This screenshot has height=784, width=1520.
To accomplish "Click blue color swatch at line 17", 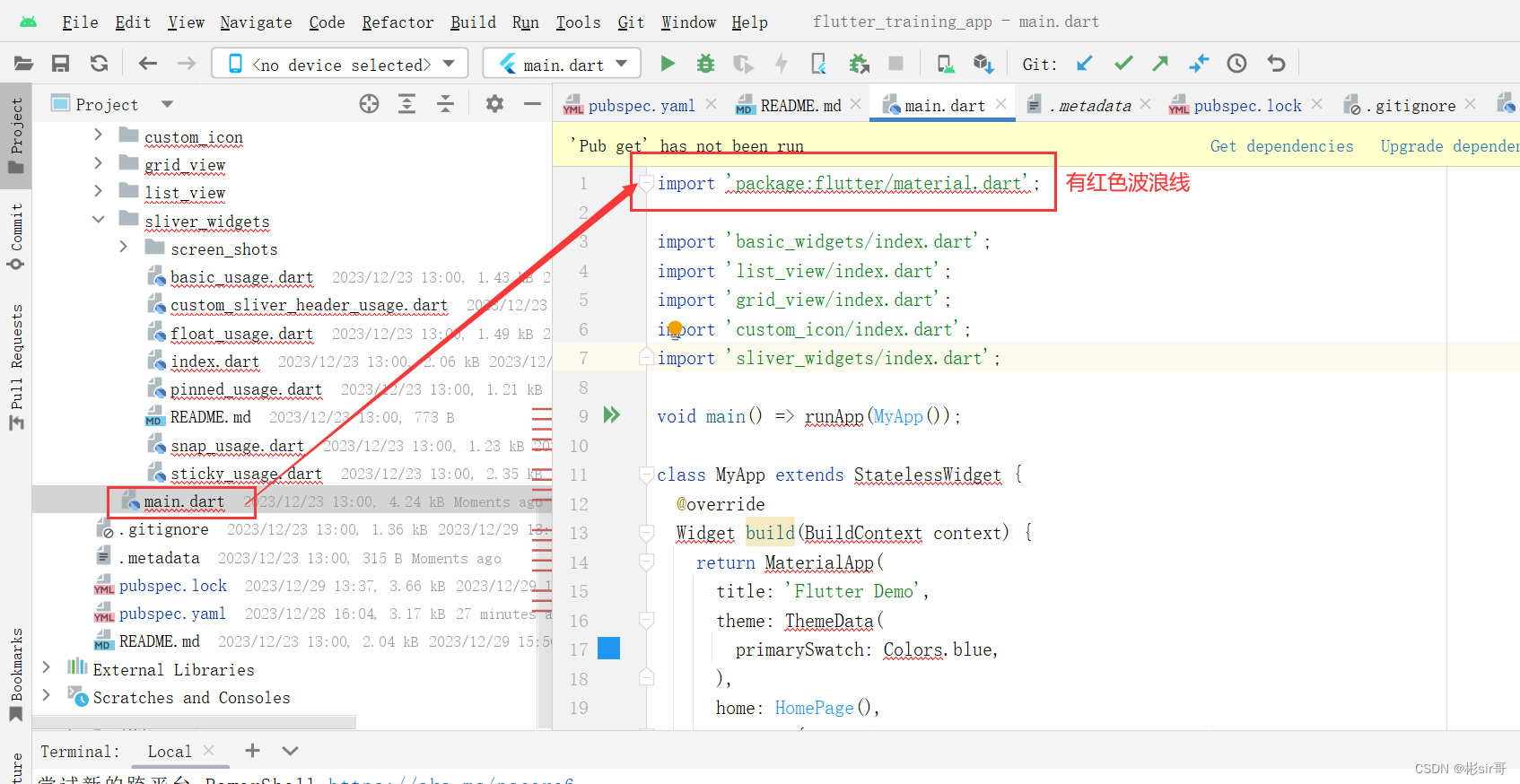I will coord(608,648).
